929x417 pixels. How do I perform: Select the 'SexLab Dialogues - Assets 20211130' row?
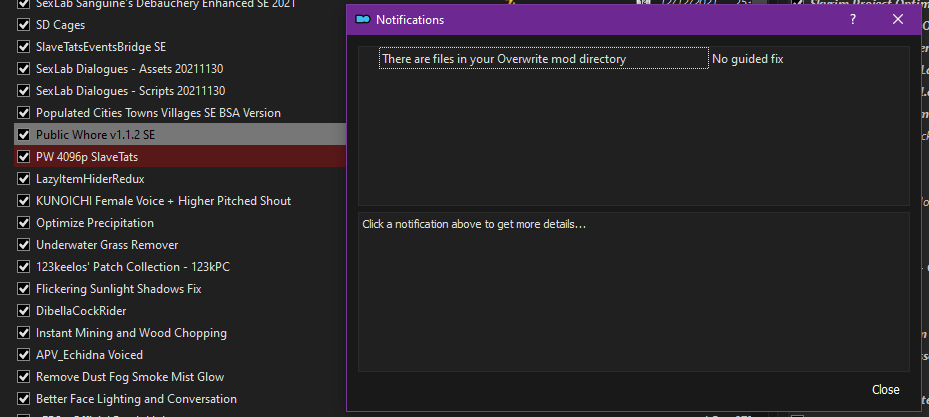180,69
